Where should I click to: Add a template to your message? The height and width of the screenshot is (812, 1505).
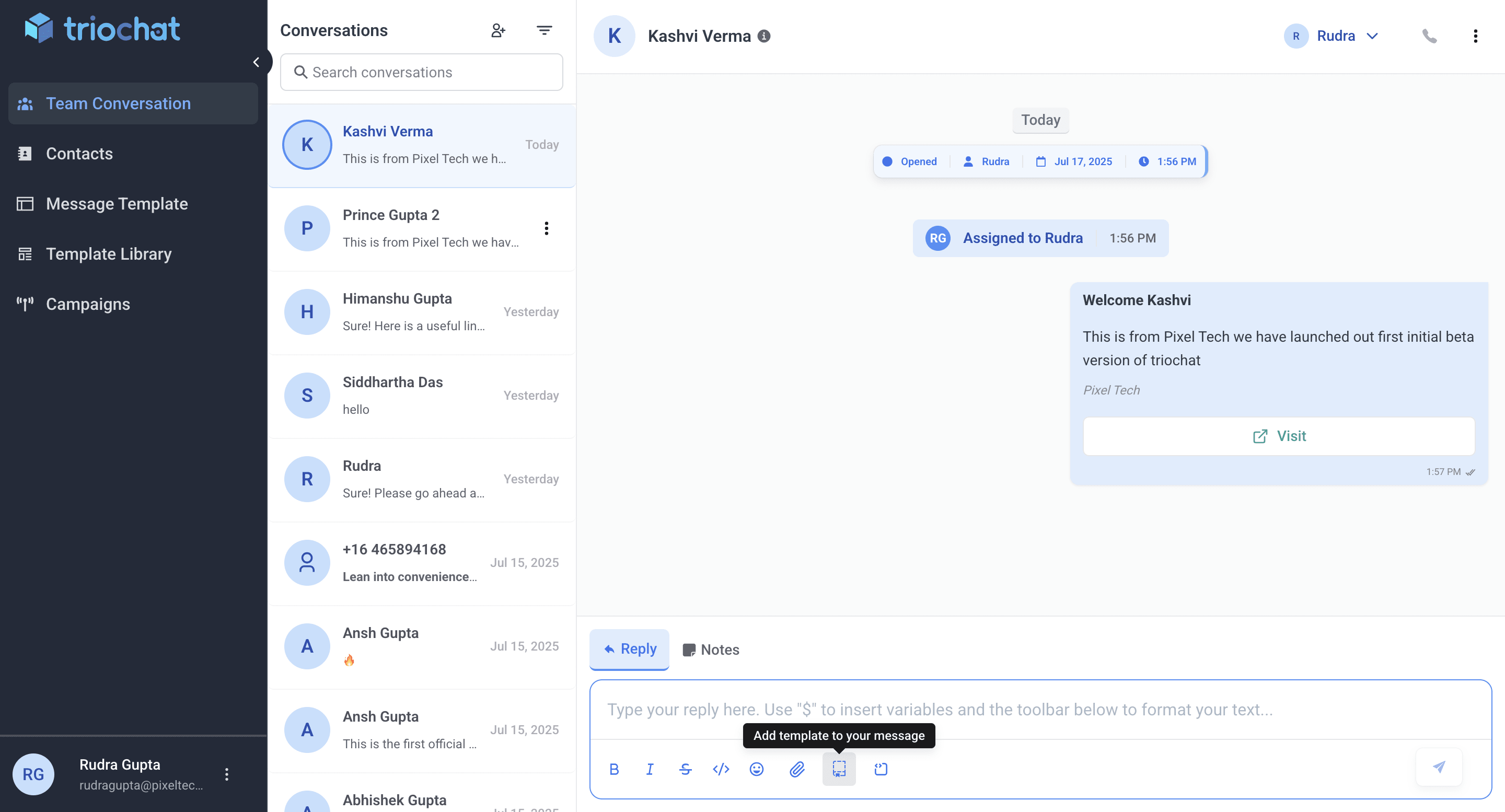(x=839, y=769)
